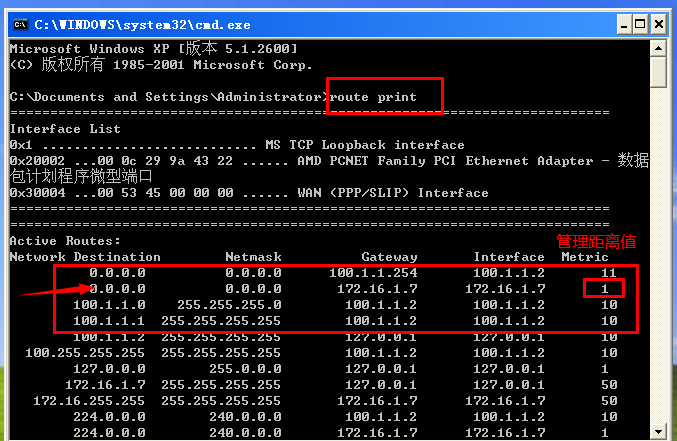The image size is (677, 441).
Task: Click the 0x20002 interface index
Action: [37, 161]
